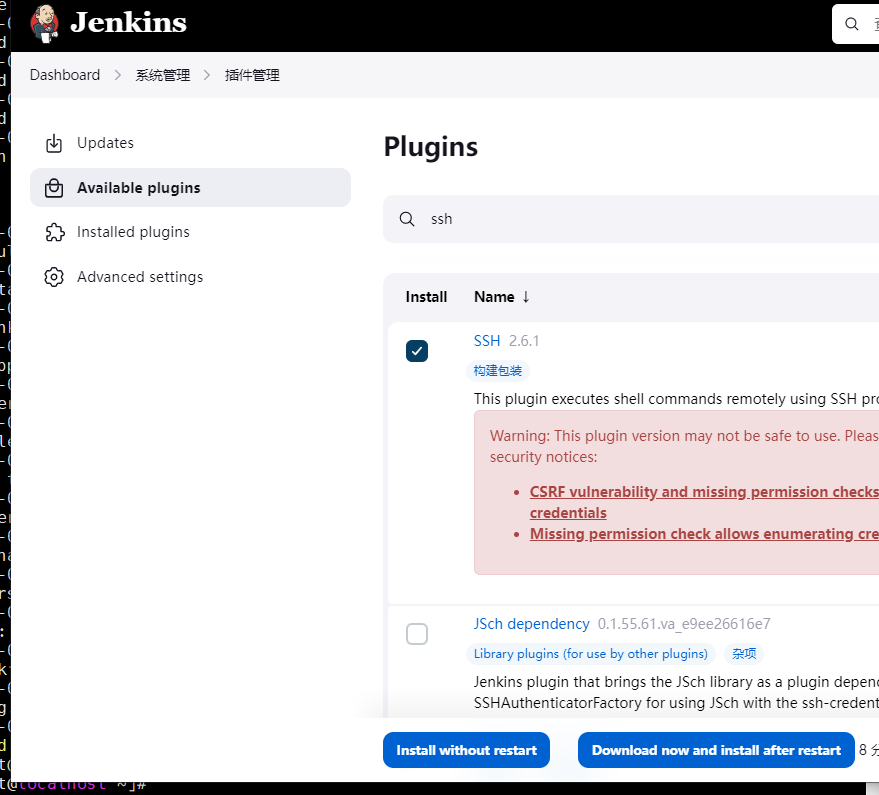Image resolution: width=879 pixels, height=795 pixels.
Task: Check the JSch dependency install checkbox
Action: pyautogui.click(x=417, y=634)
